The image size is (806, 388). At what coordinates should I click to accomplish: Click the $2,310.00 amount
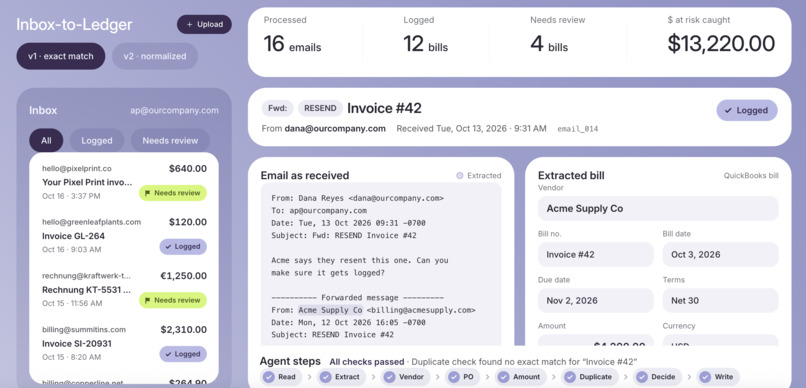(184, 329)
